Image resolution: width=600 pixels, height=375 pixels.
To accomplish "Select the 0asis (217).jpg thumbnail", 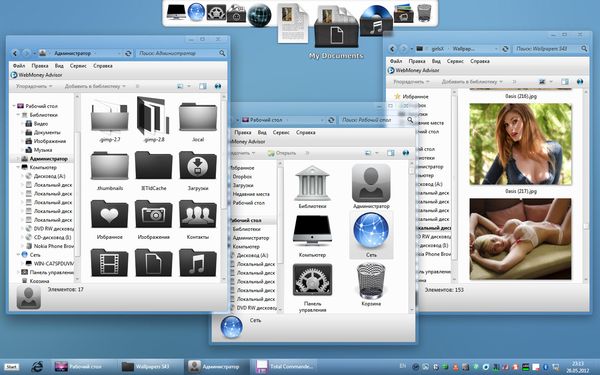I will coord(520,144).
